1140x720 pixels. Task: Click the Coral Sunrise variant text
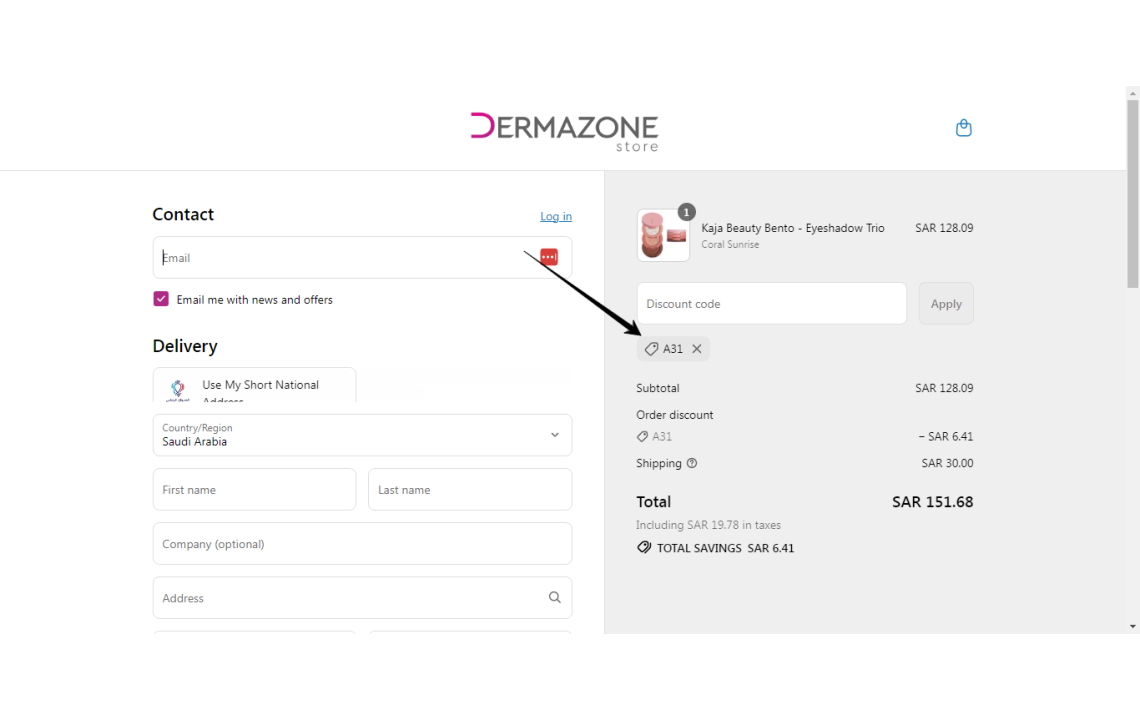(x=730, y=244)
